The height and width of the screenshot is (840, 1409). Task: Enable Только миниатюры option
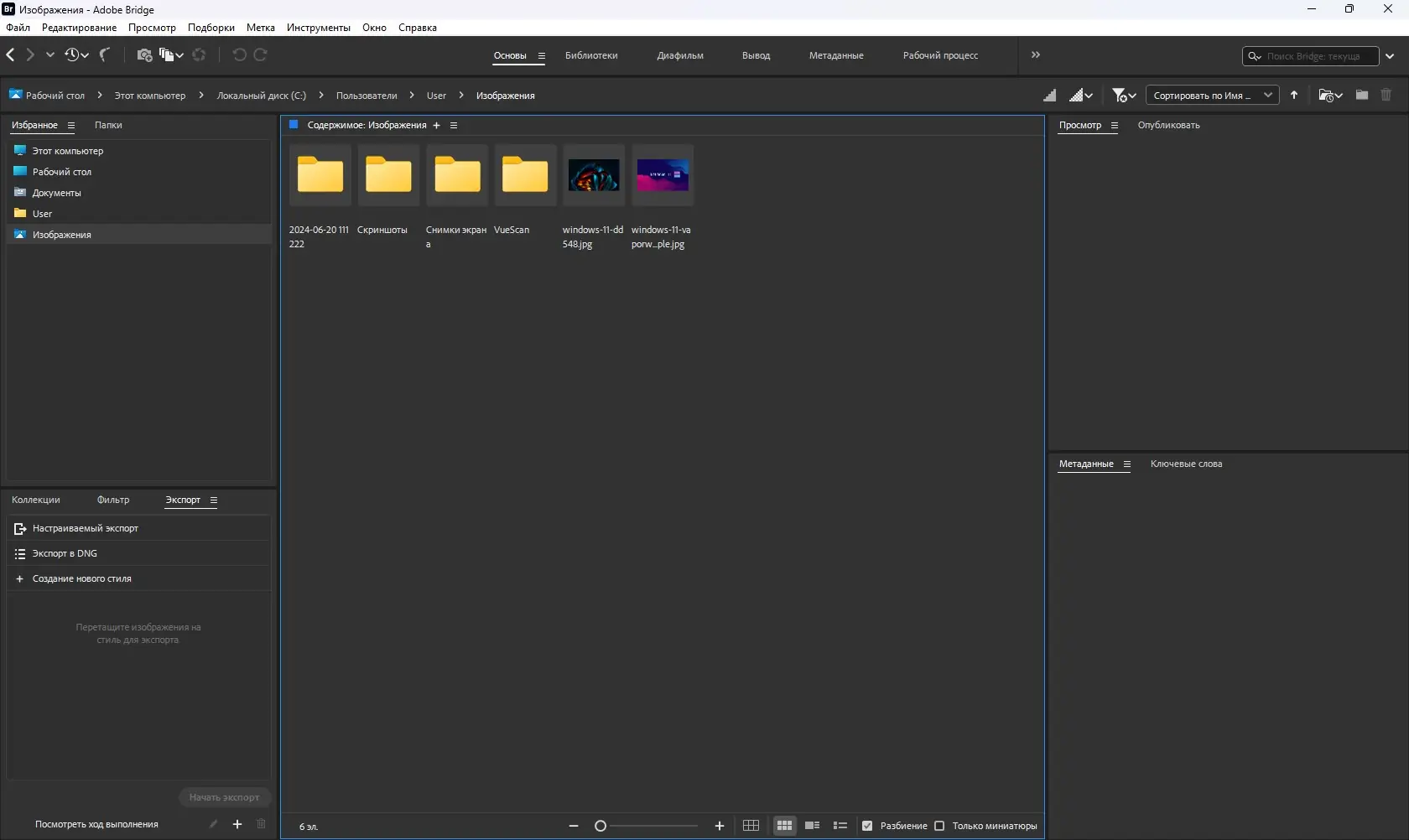coord(939,826)
